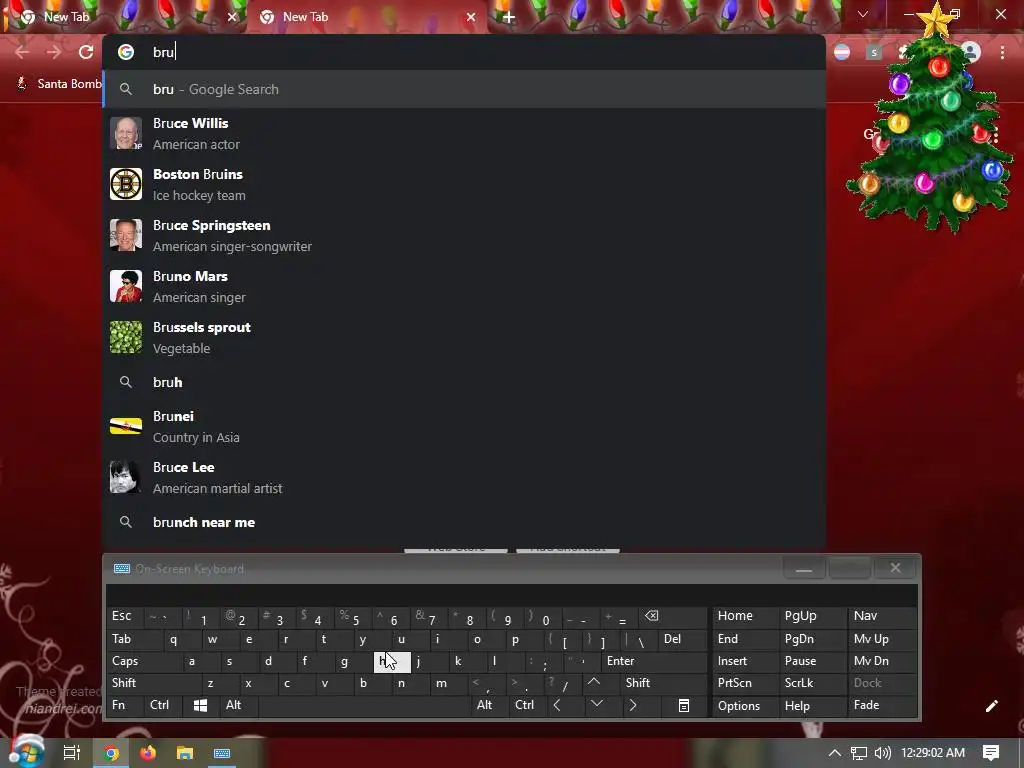
Task: Click the Chrome reload page icon
Action: tap(86, 52)
